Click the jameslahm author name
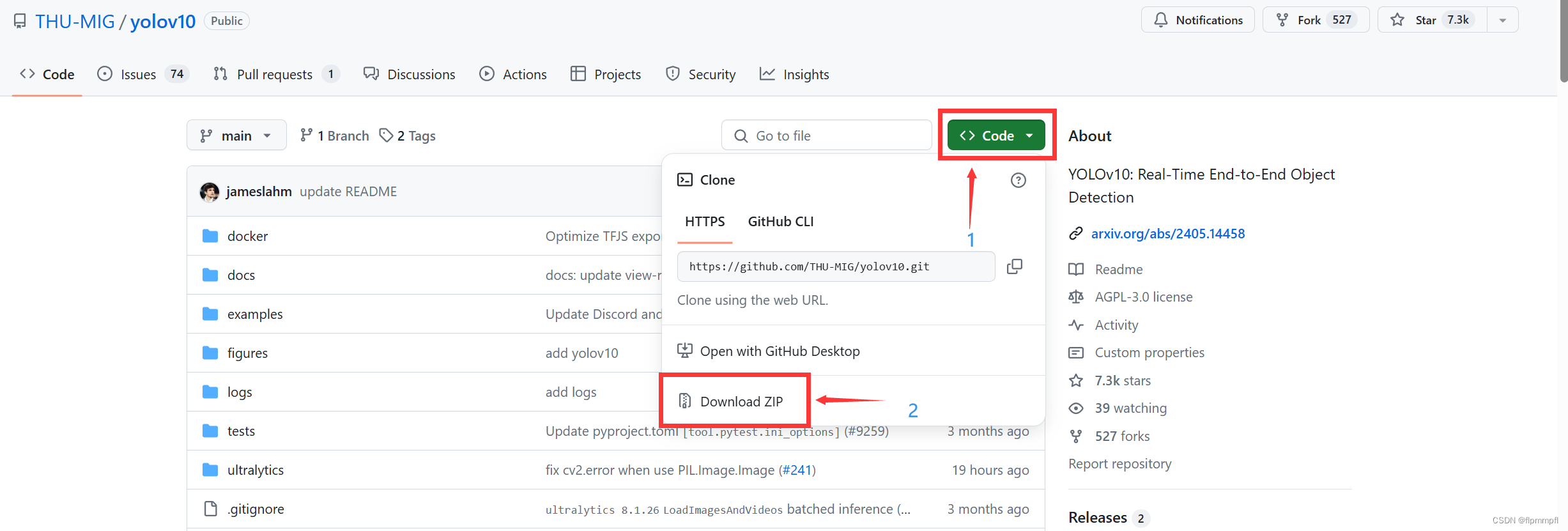This screenshot has height=531, width=1568. pyautogui.click(x=259, y=192)
